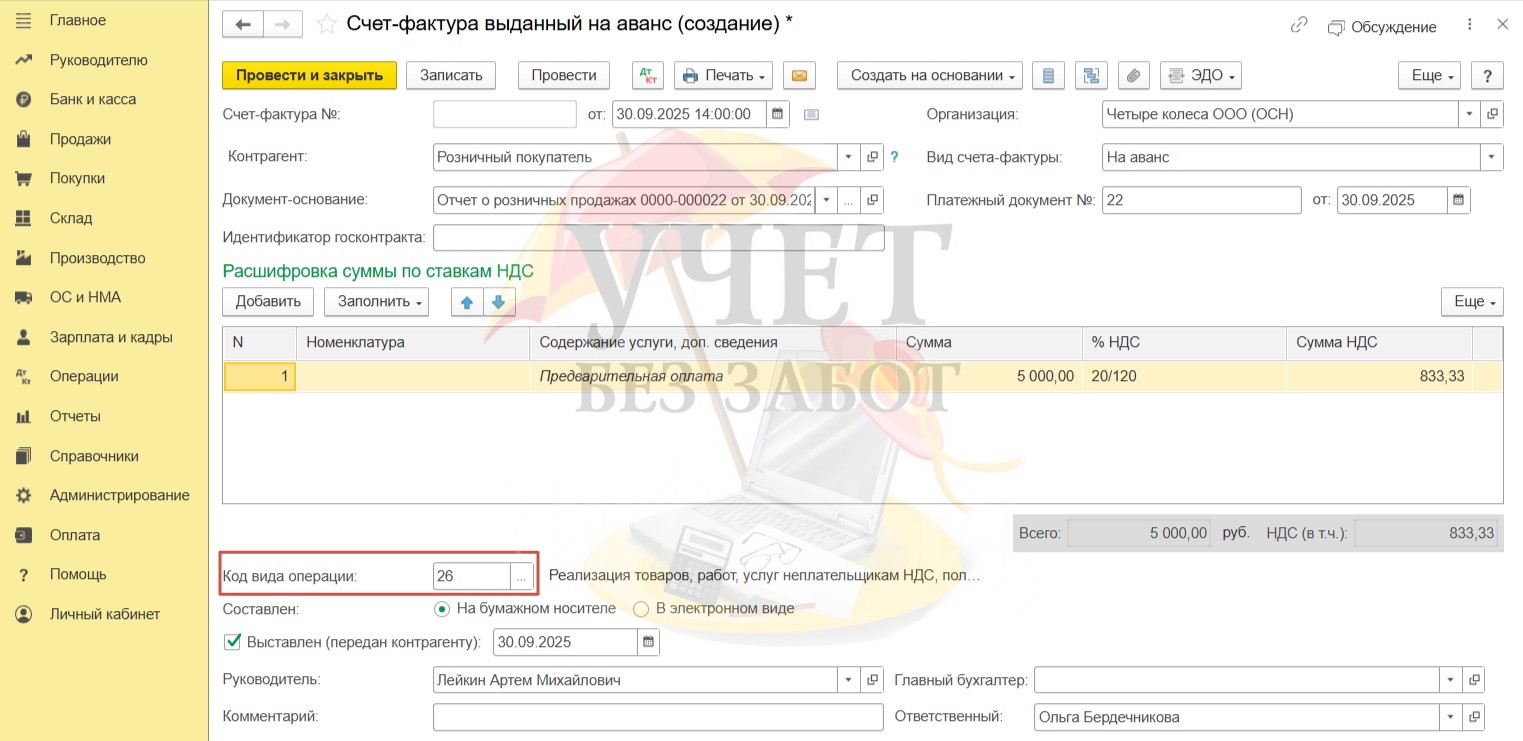
Task: Expand the Организация dropdown list arrow
Action: pyautogui.click(x=1469, y=114)
